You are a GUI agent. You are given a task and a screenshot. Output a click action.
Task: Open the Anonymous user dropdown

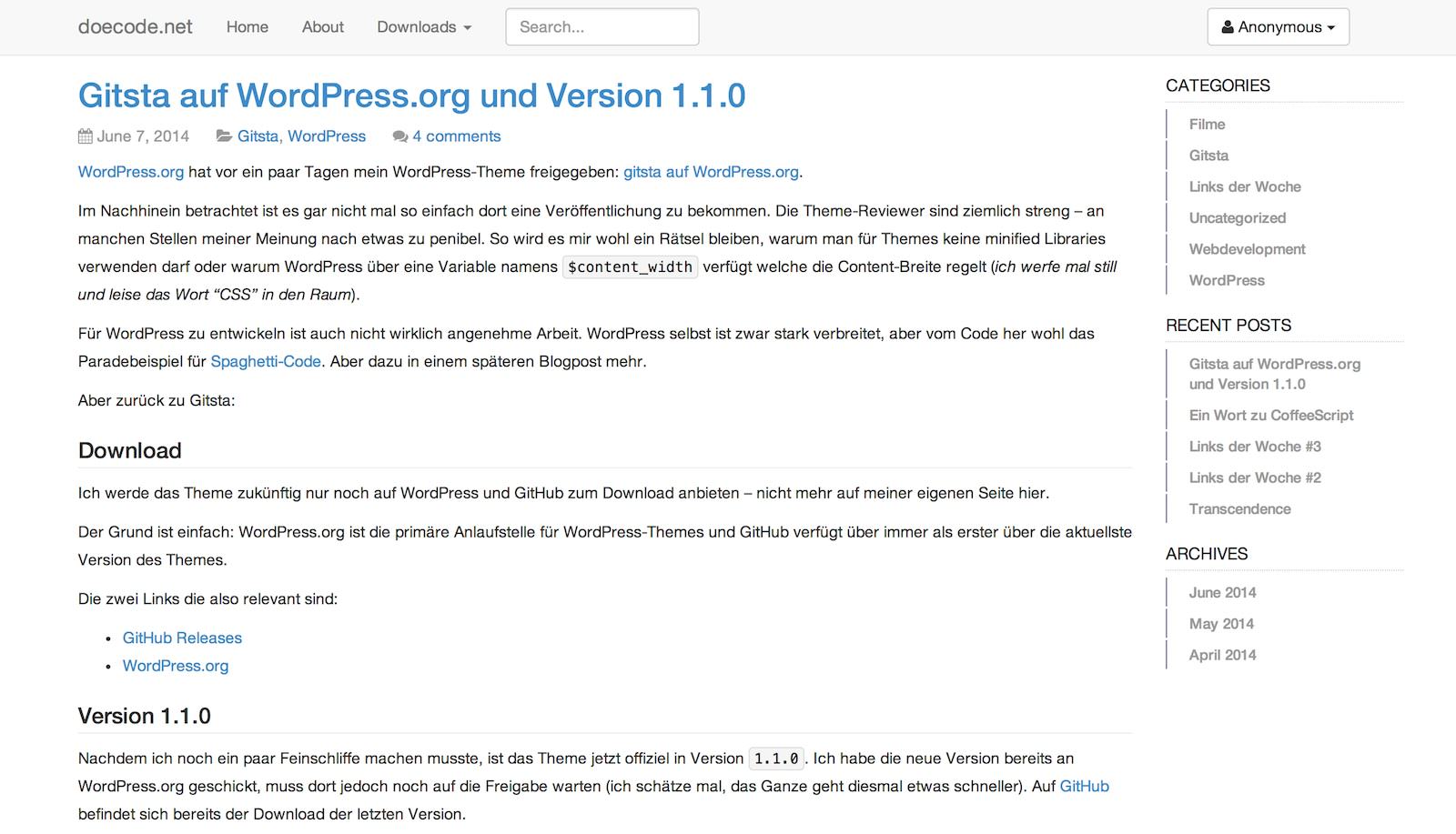pos(1278,27)
